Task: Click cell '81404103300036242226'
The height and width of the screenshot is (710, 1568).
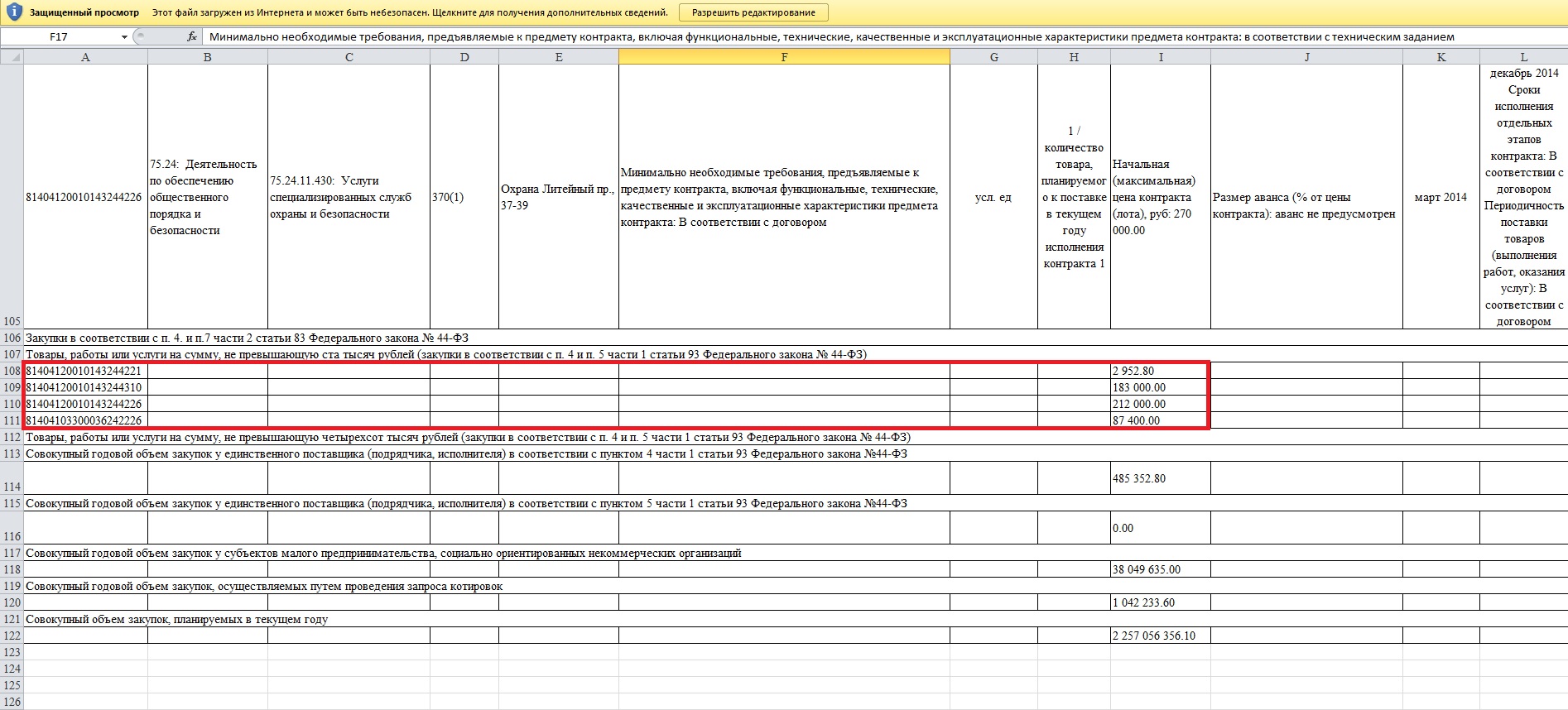Action: (86, 420)
